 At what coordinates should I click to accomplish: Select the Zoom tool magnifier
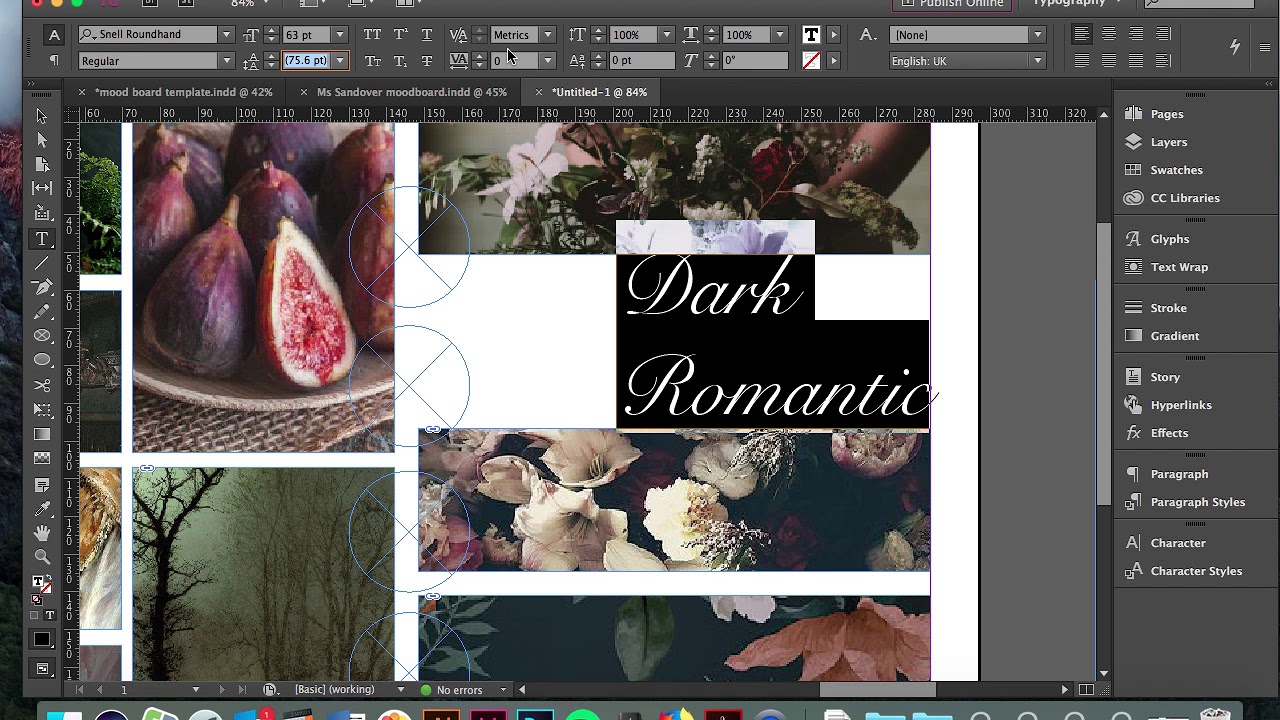tap(42, 557)
